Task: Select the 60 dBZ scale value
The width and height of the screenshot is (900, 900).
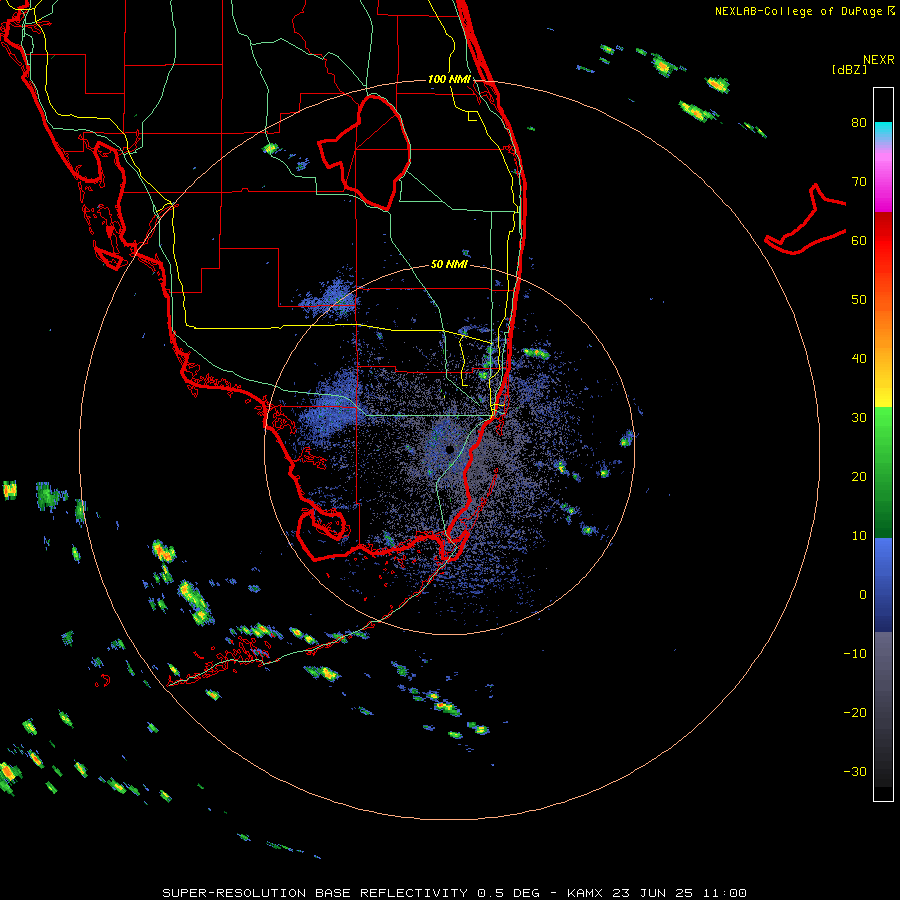Action: (859, 240)
